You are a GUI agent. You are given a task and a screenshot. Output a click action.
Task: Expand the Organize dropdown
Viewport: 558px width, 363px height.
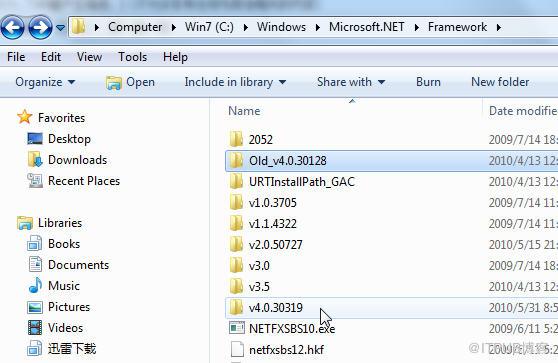(x=45, y=82)
